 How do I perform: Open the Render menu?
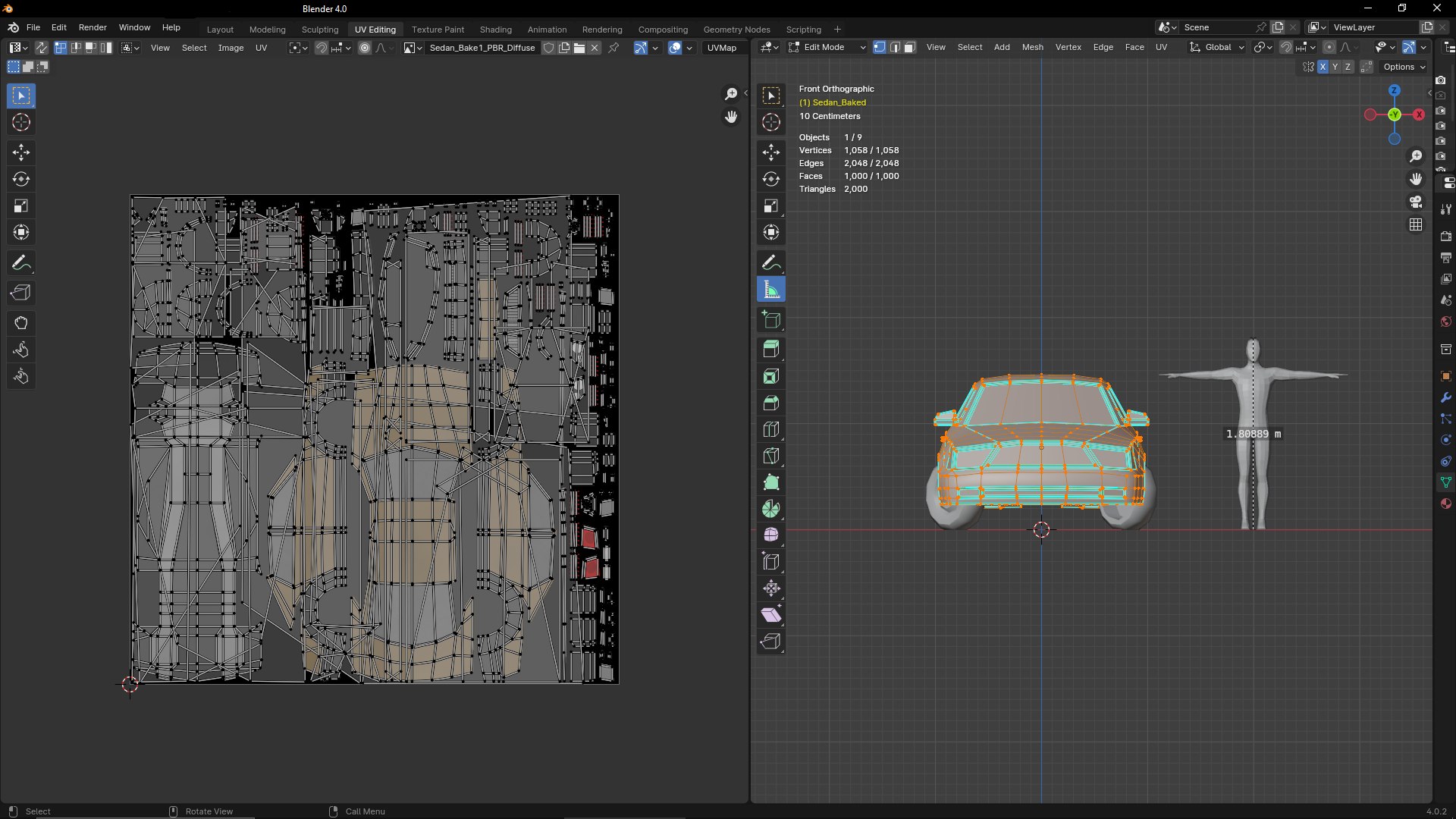tap(93, 27)
